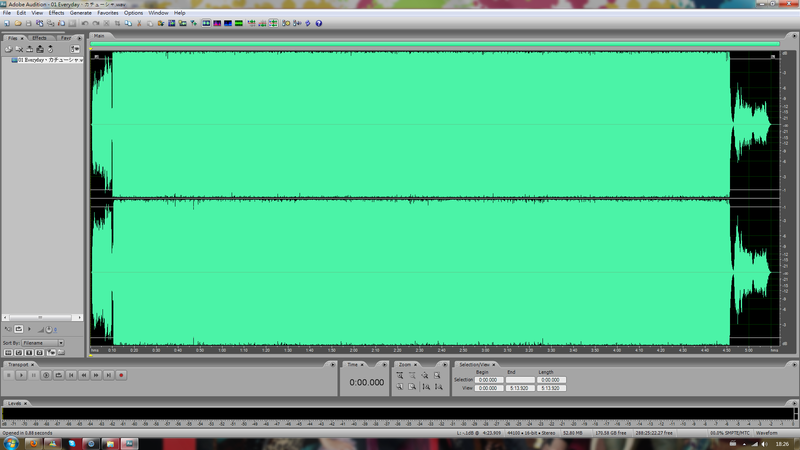Screen dimensions: 800x450
Task: Switch to the Effects tab in left panel
Action: pyautogui.click(x=39, y=38)
